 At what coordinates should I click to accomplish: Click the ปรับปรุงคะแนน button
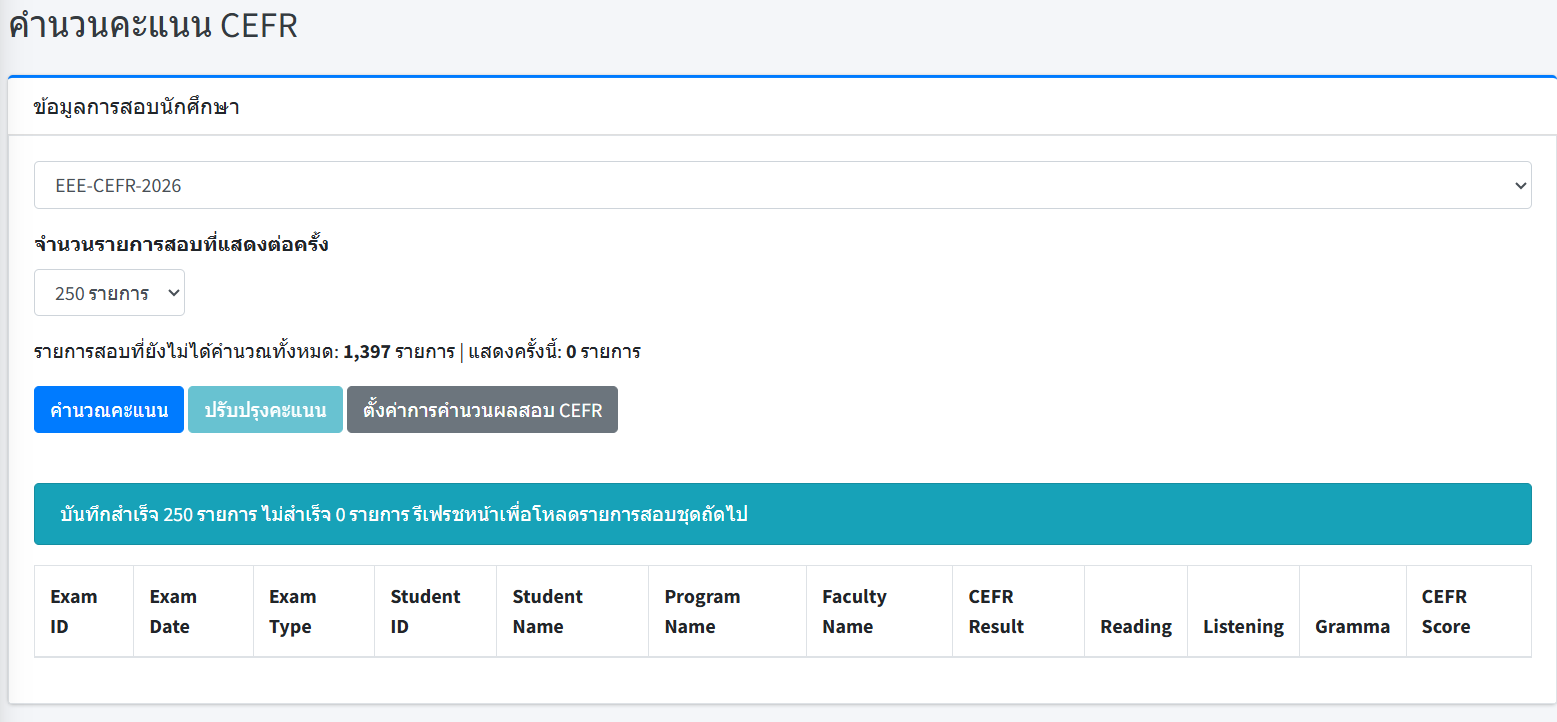click(265, 410)
